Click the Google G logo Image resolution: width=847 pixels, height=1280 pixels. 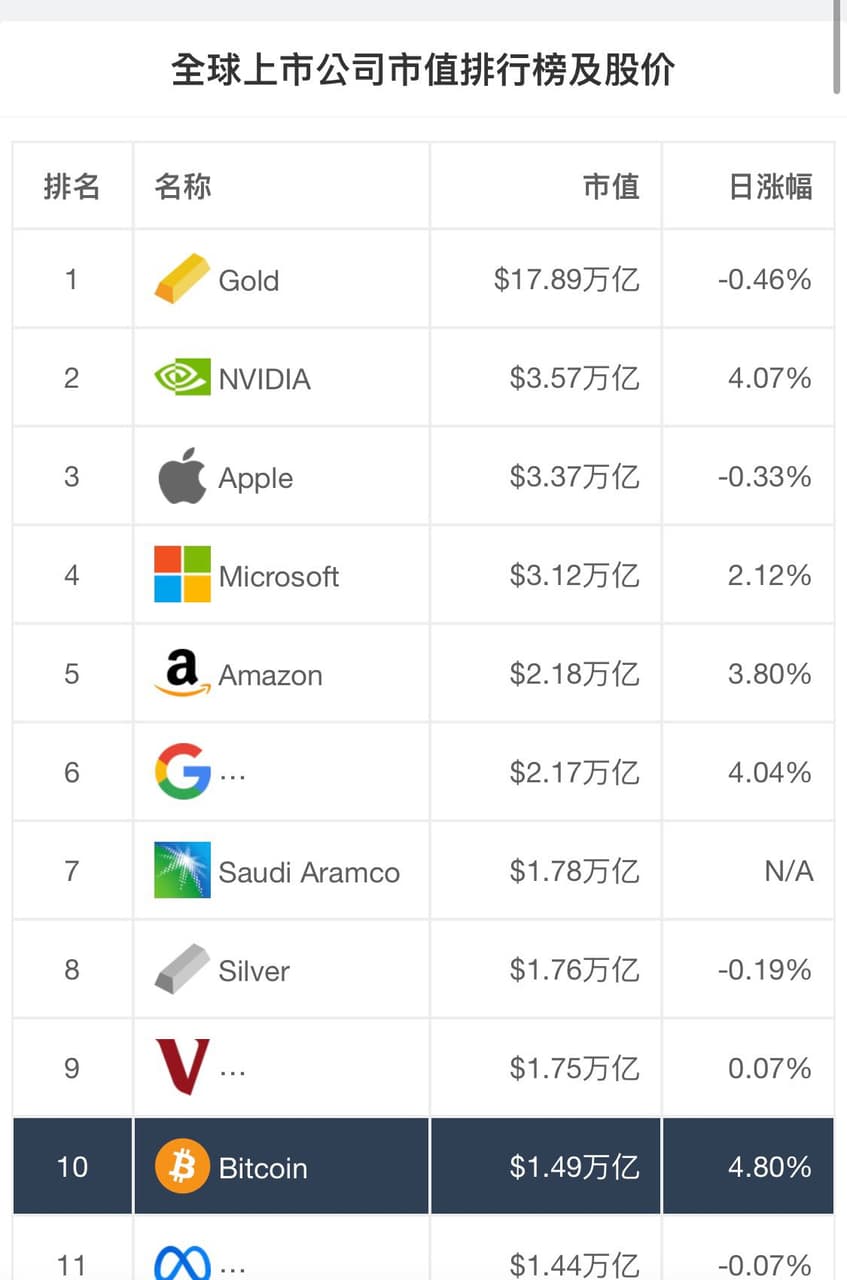182,772
